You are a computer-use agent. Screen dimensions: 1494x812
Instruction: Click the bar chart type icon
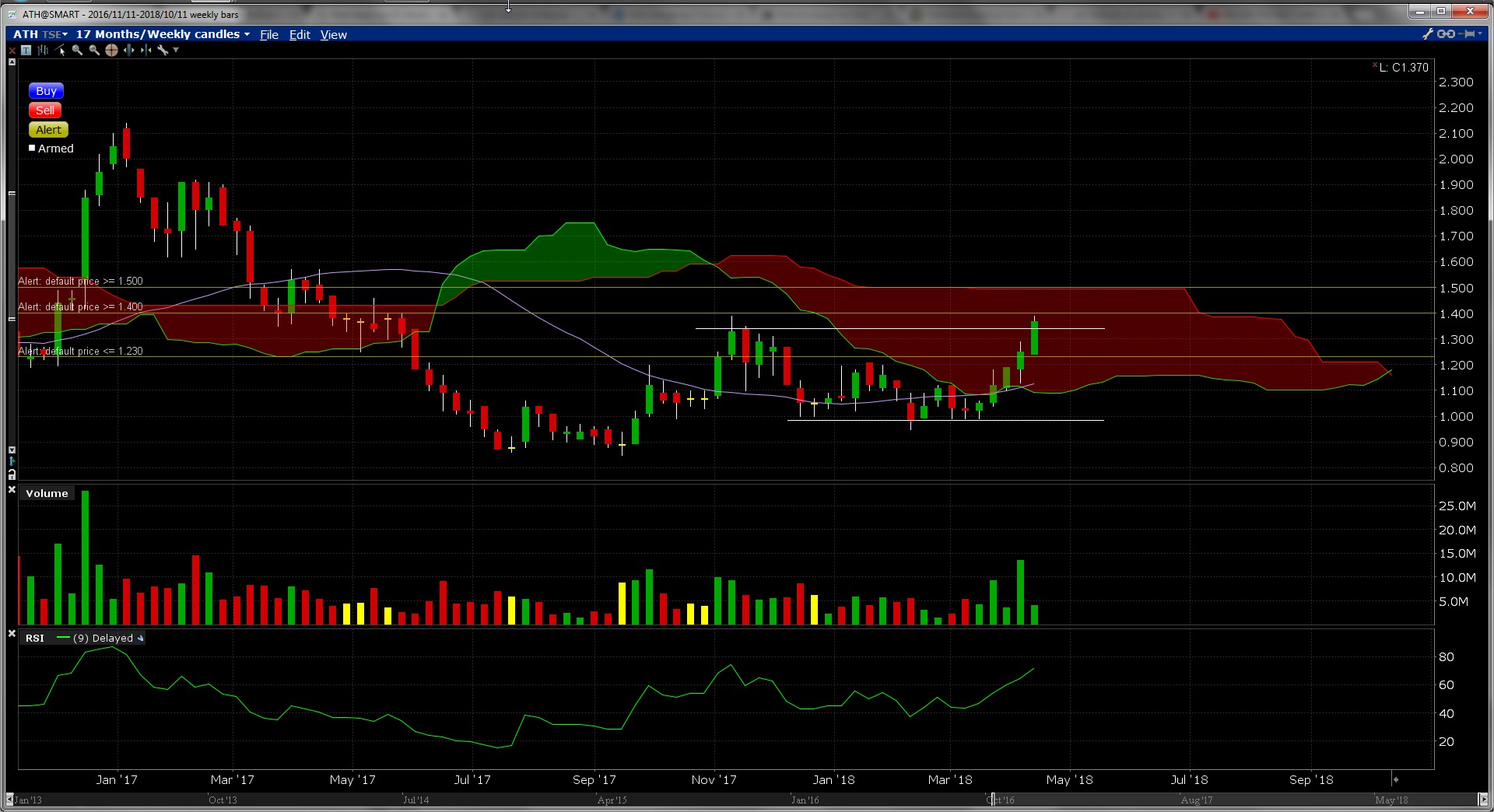coord(43,50)
